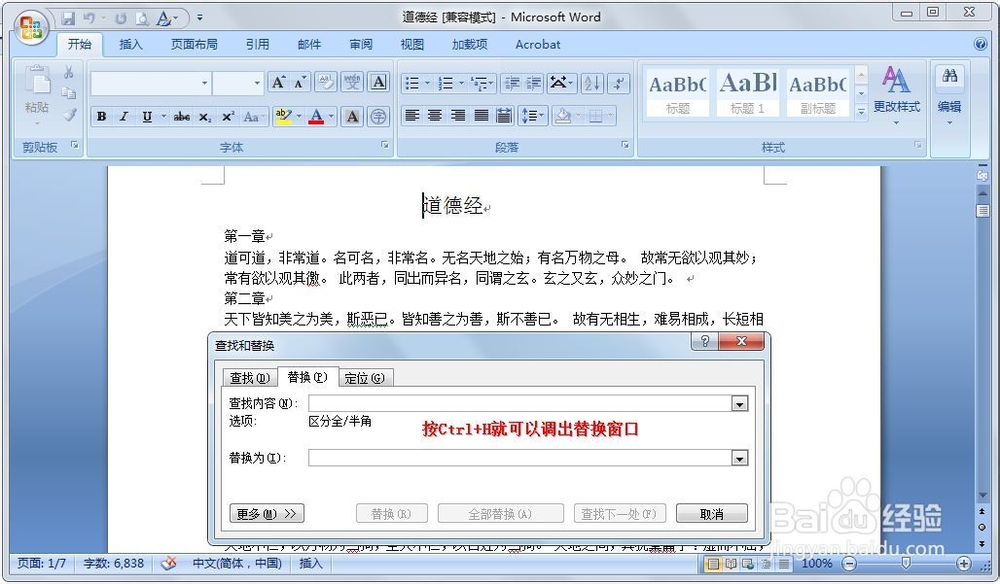This screenshot has height=584, width=1000.
Task: Open the 替换为 dropdown in dialog
Action: click(739, 457)
